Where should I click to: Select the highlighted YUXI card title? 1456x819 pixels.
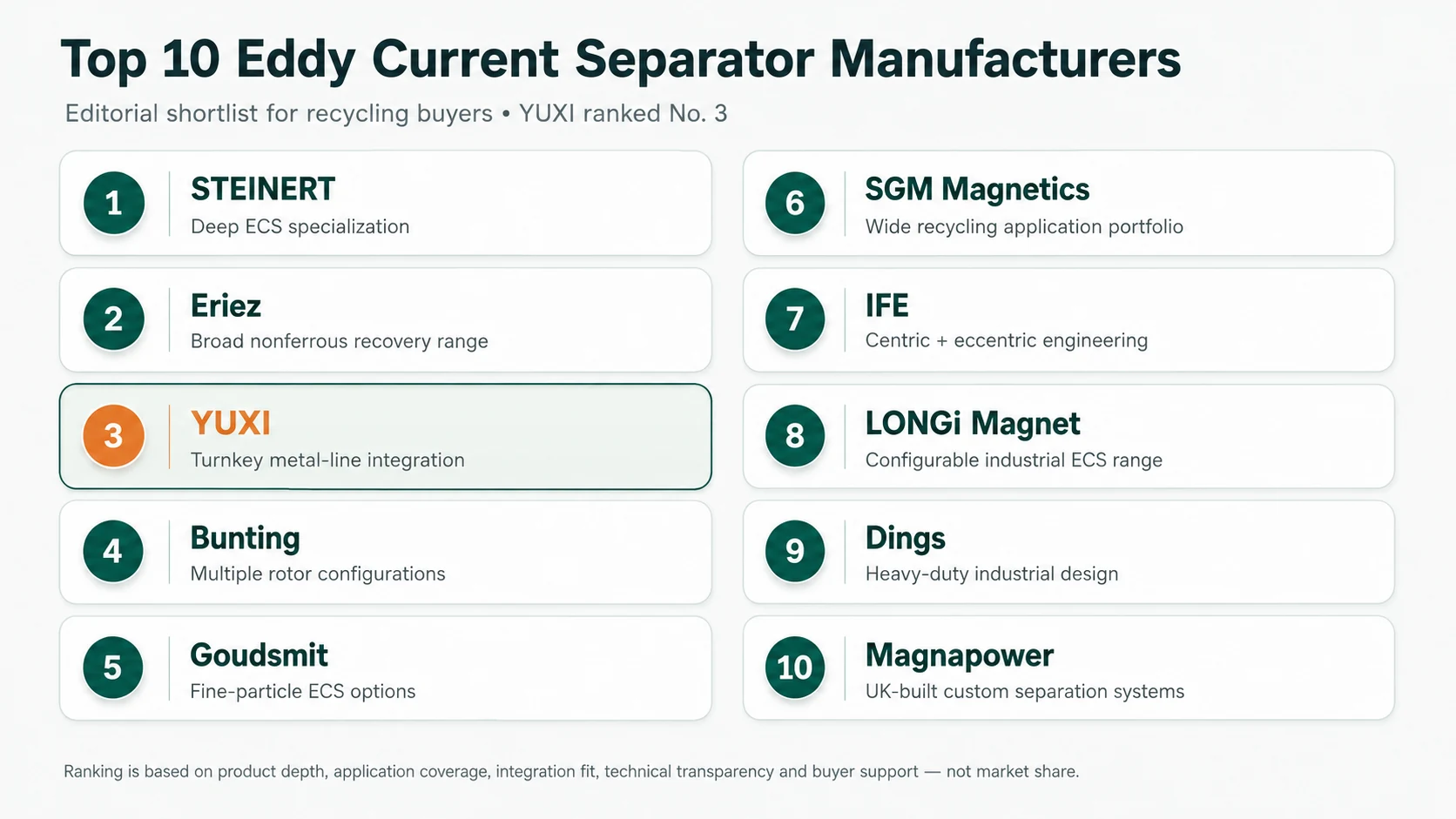pos(231,423)
